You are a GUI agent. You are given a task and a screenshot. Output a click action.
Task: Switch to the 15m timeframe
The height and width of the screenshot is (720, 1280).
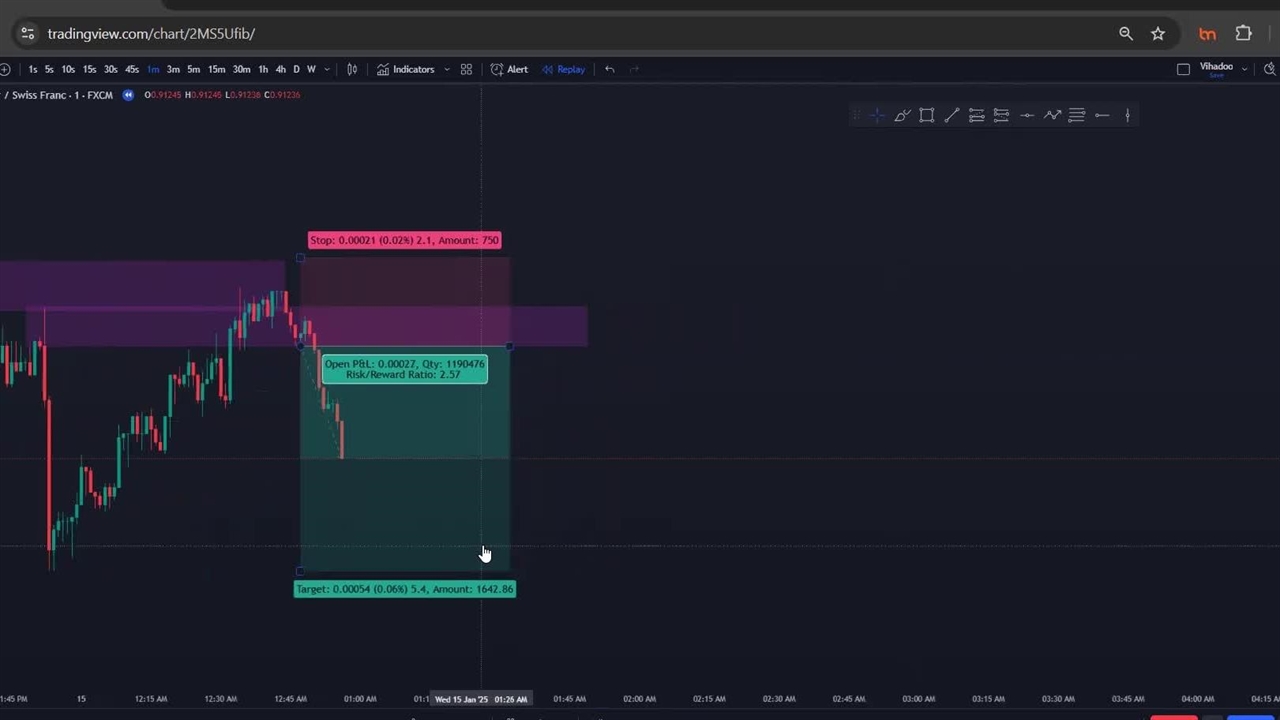click(216, 70)
